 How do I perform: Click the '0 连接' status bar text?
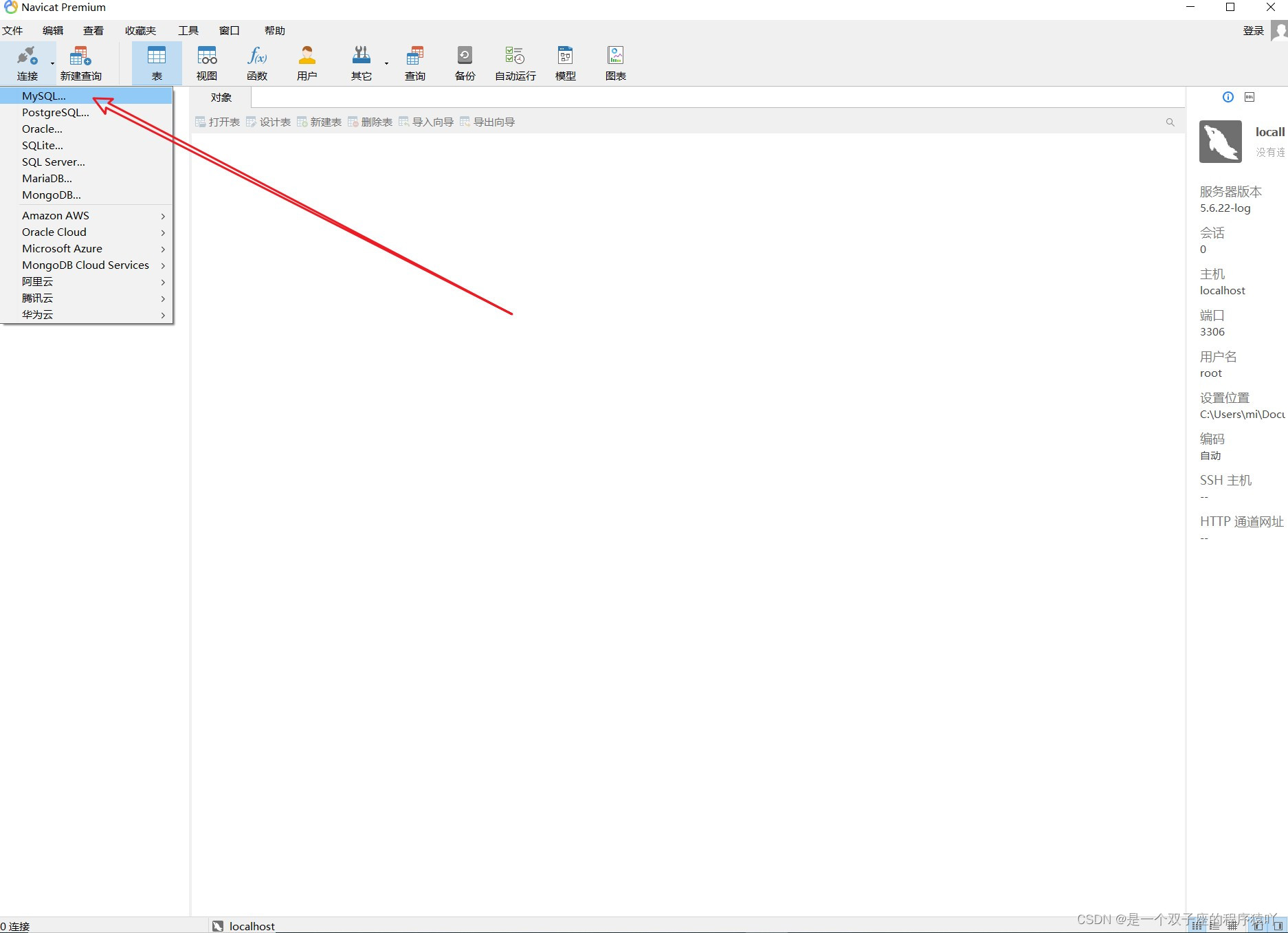[x=15, y=926]
